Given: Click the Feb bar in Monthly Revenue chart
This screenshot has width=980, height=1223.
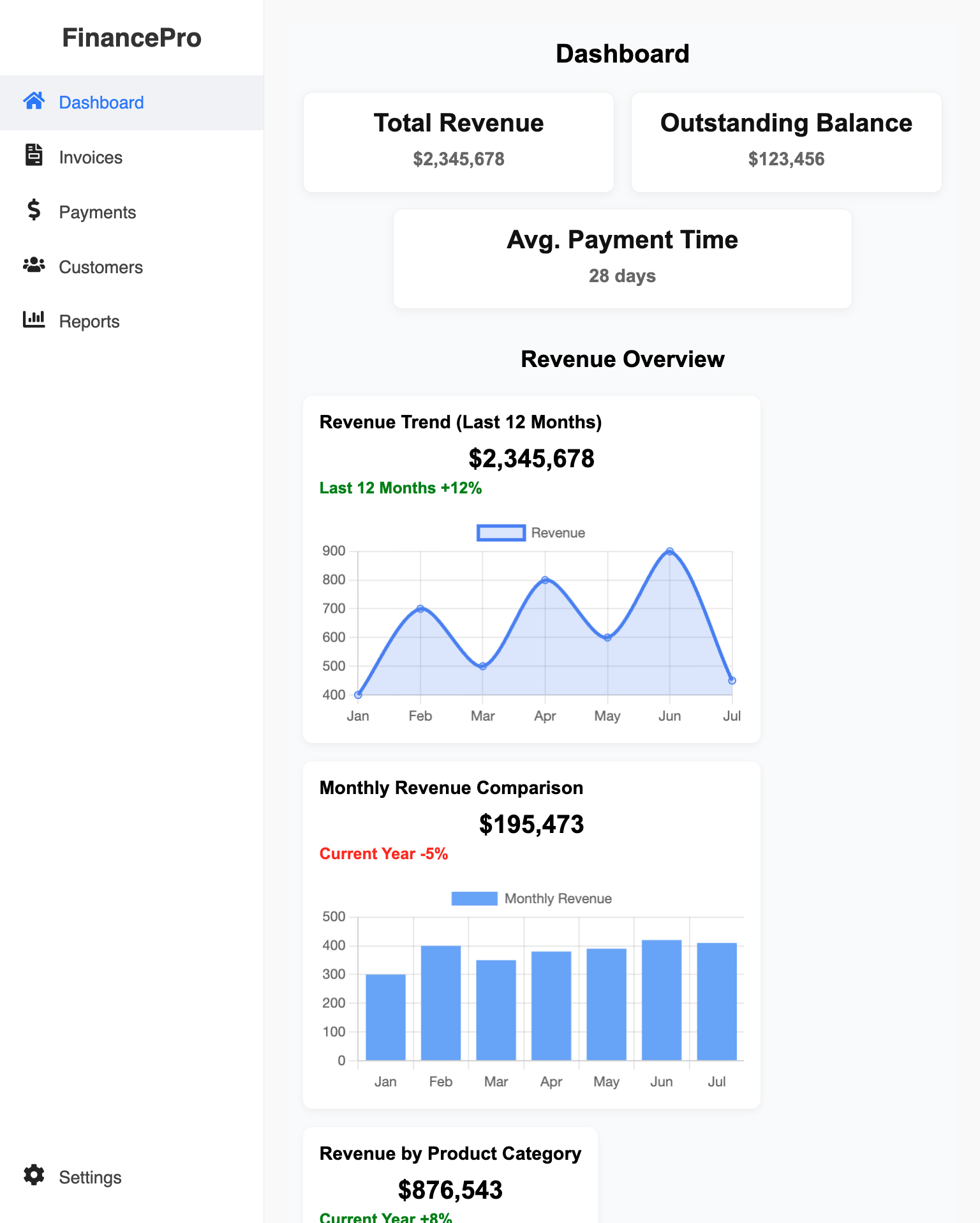Looking at the screenshot, I should click(x=440, y=1002).
